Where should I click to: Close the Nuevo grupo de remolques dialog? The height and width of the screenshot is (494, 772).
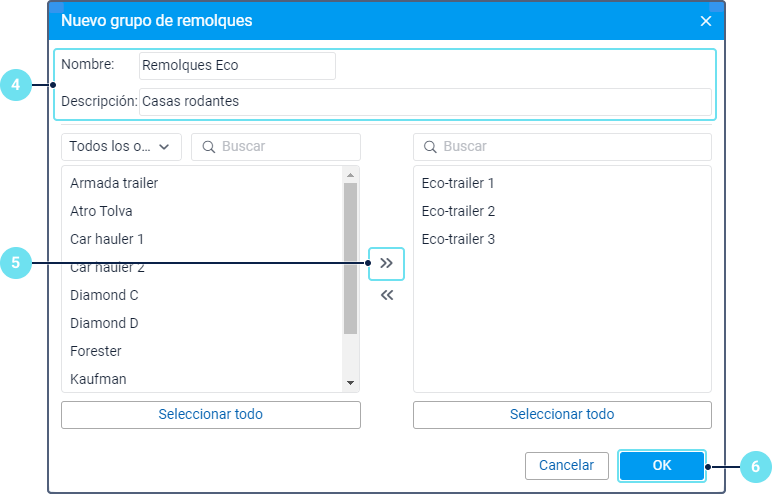[x=706, y=21]
